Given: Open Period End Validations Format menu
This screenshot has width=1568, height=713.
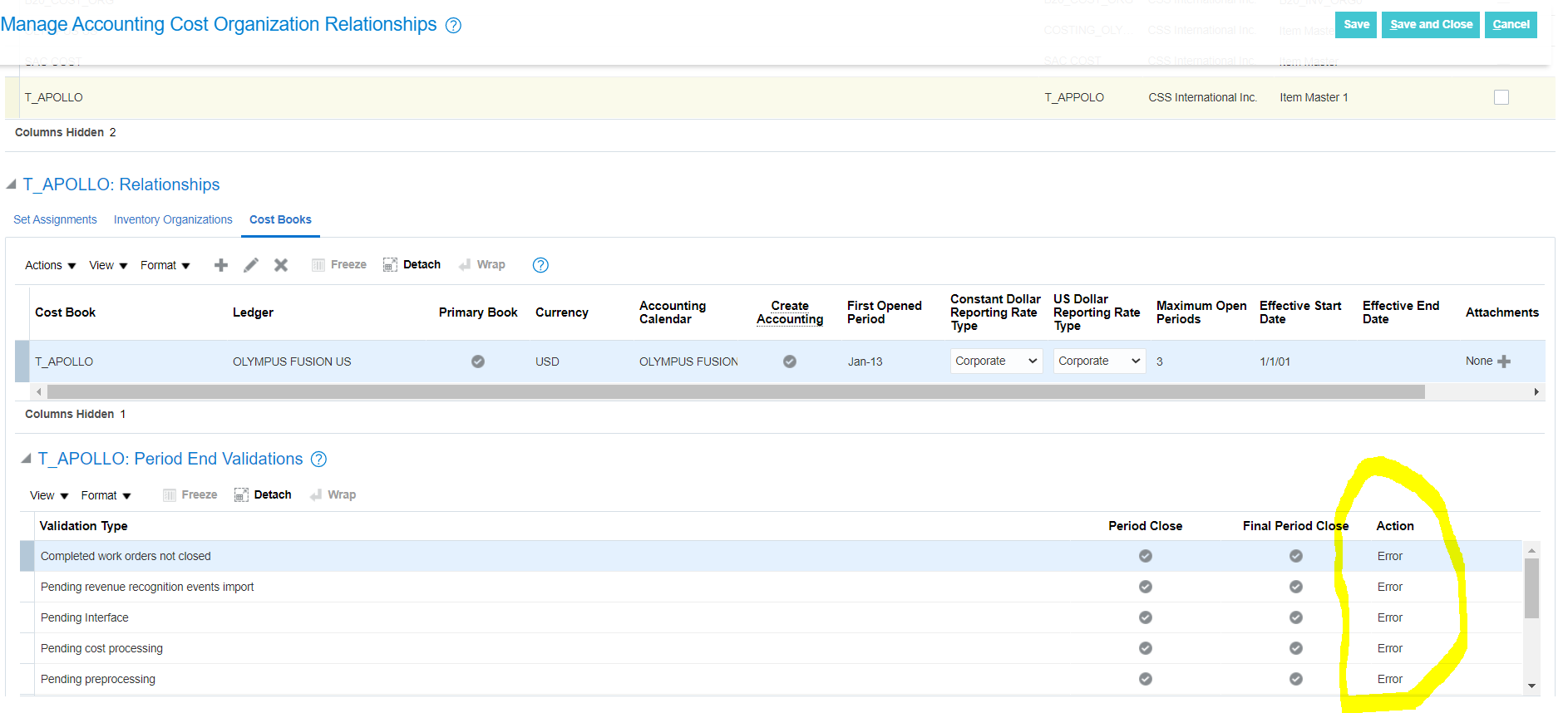Looking at the screenshot, I should (x=106, y=495).
